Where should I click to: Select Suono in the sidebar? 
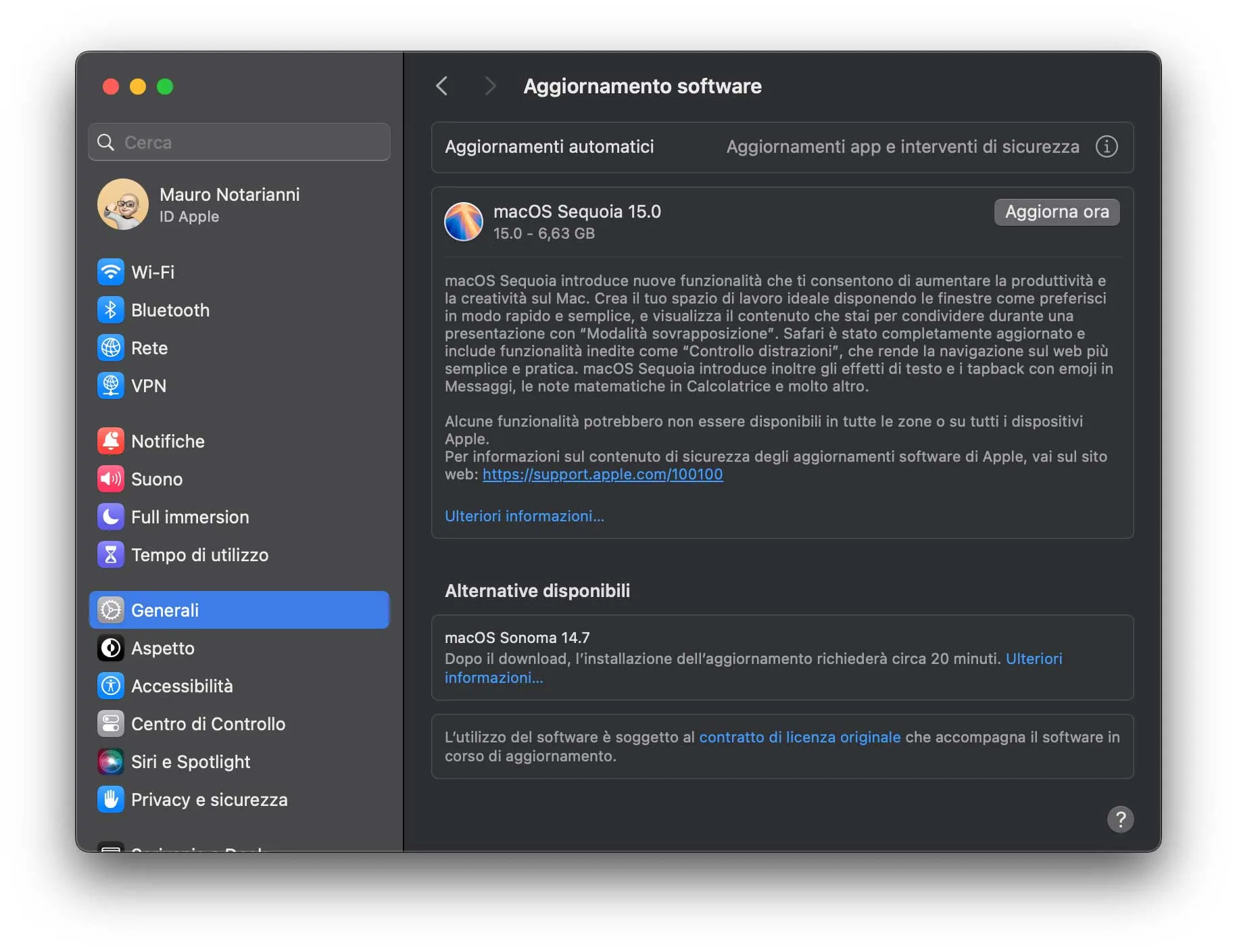[239, 479]
